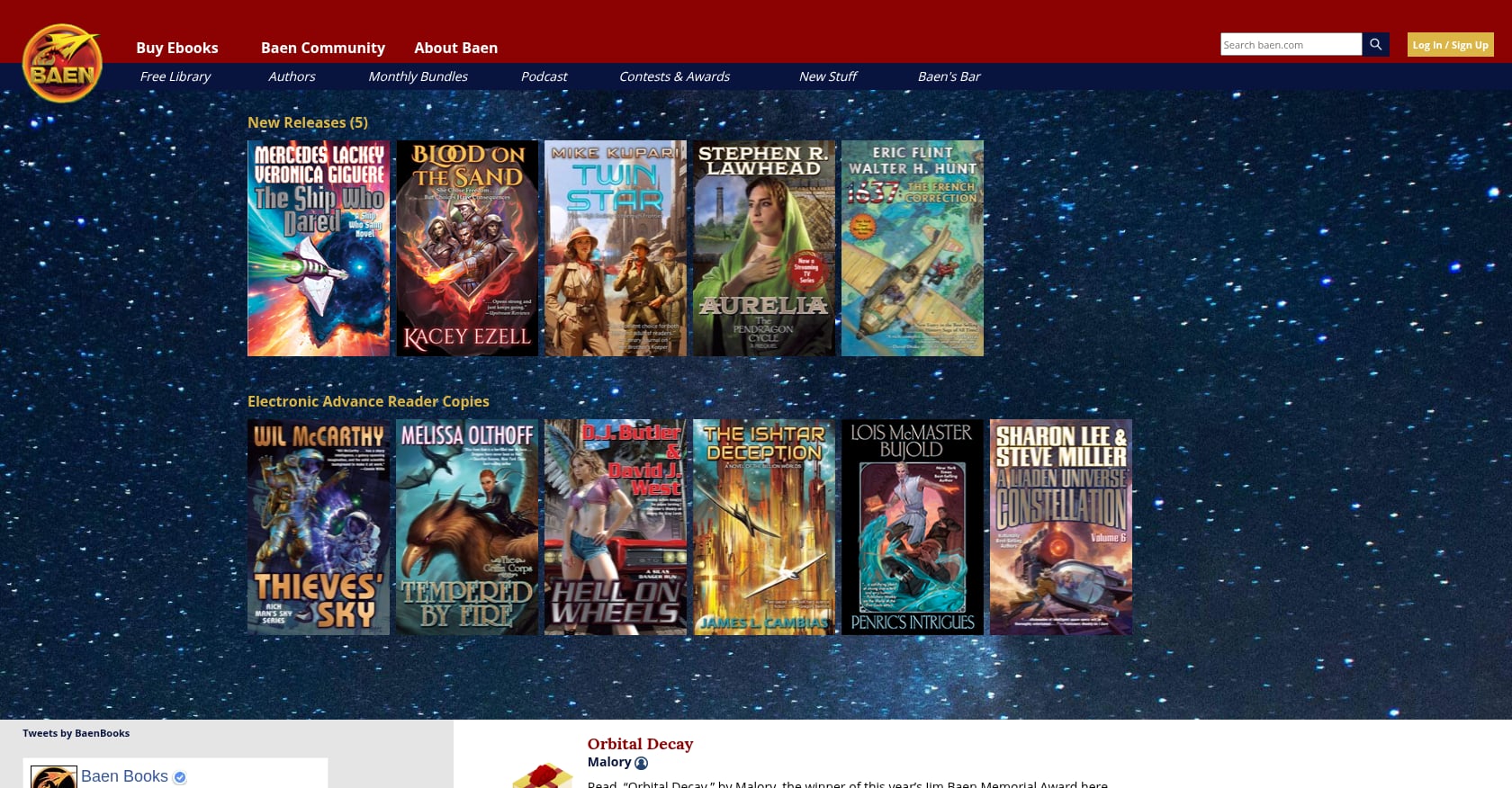Viewport: 1512px width, 788px height.
Task: Click the Log In / Sign Up button
Action: [1450, 44]
